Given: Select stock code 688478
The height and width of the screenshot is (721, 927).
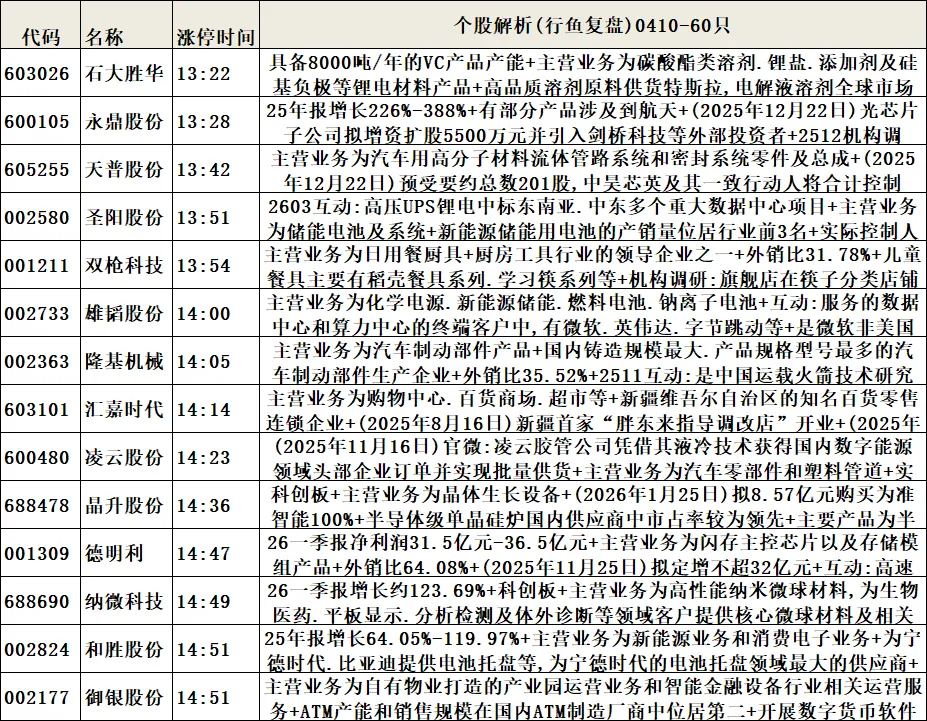Looking at the screenshot, I should point(37,506).
